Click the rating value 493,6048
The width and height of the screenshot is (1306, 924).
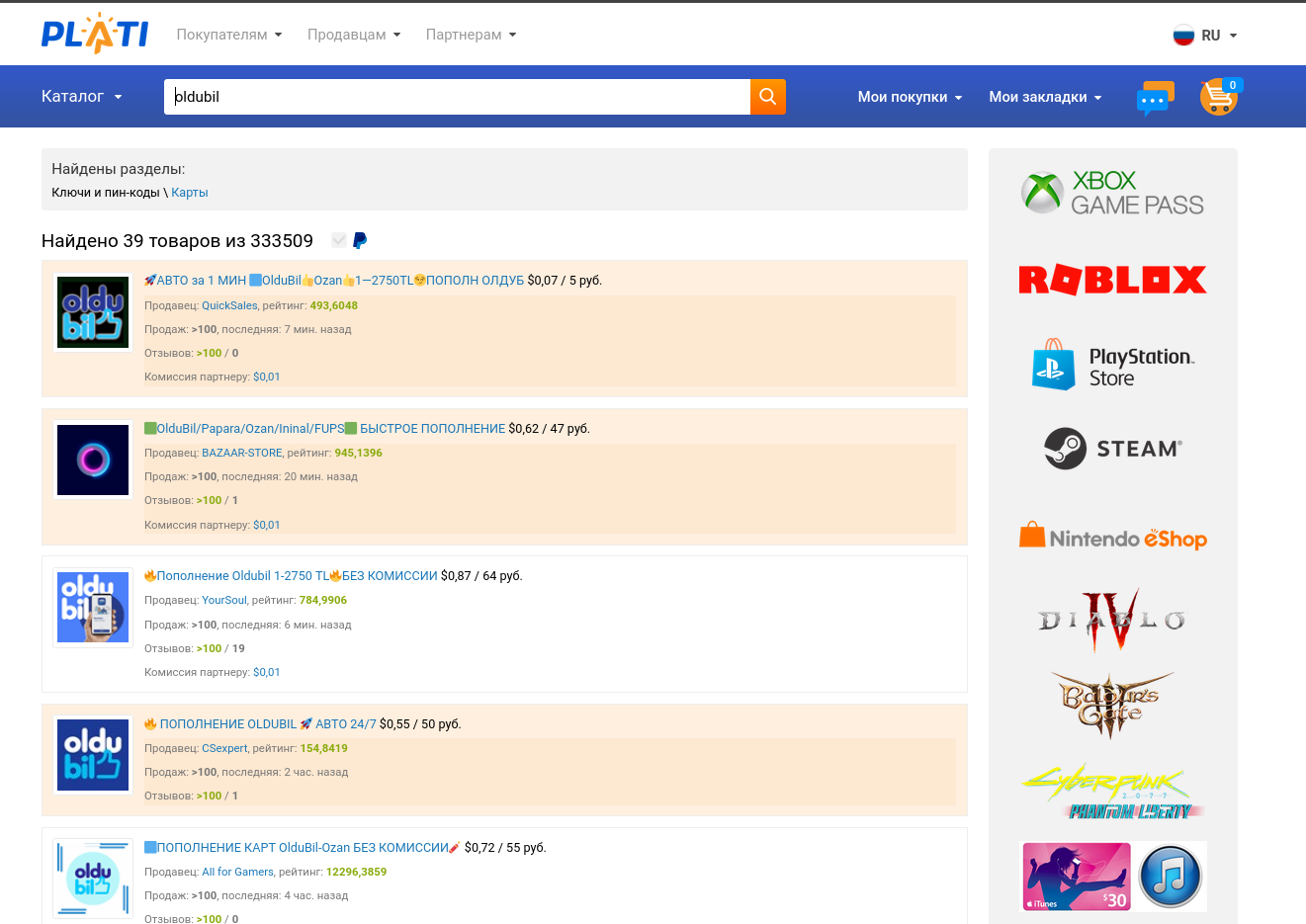(x=334, y=306)
